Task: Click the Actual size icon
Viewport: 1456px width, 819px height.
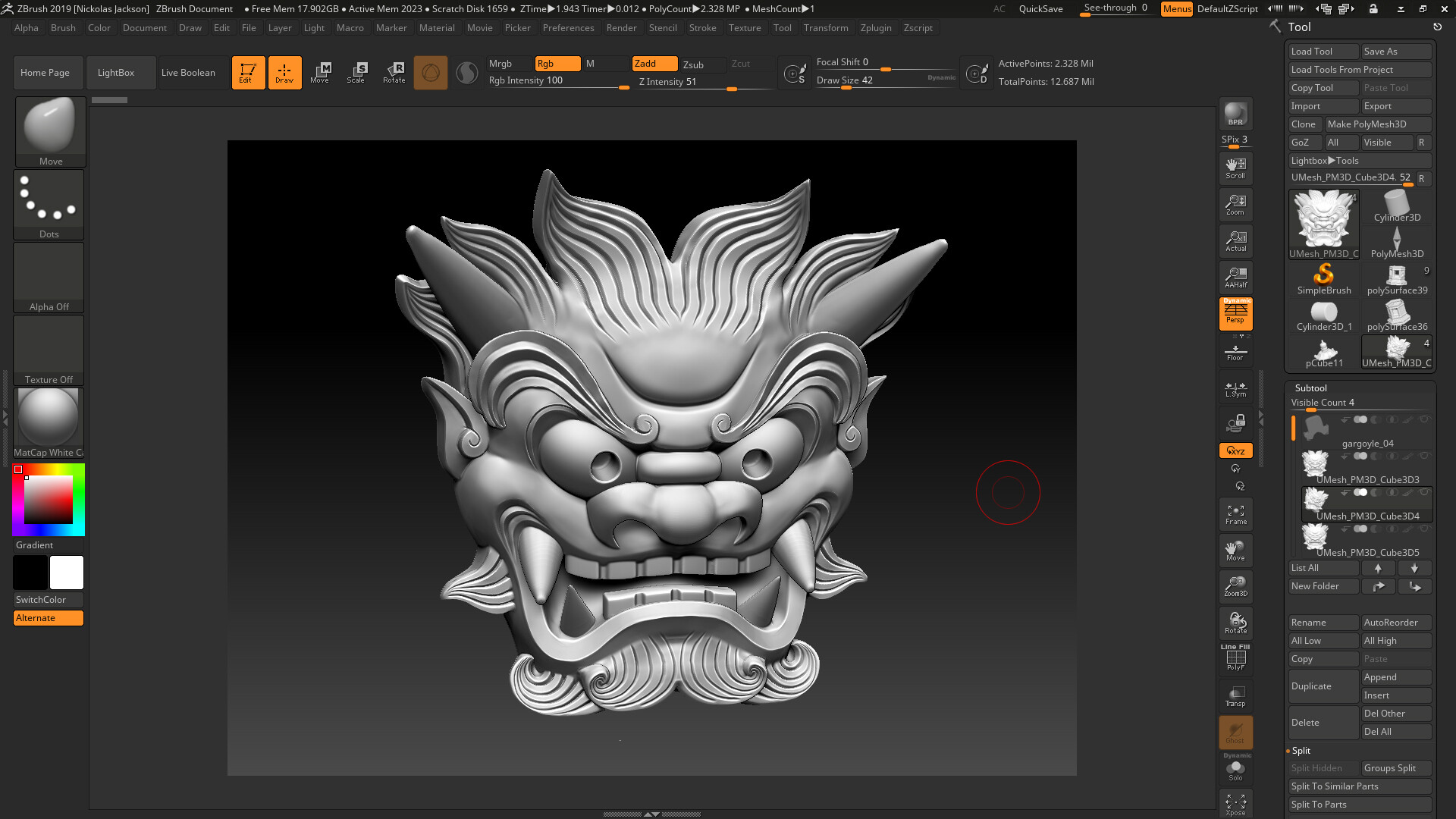Action: [1235, 241]
